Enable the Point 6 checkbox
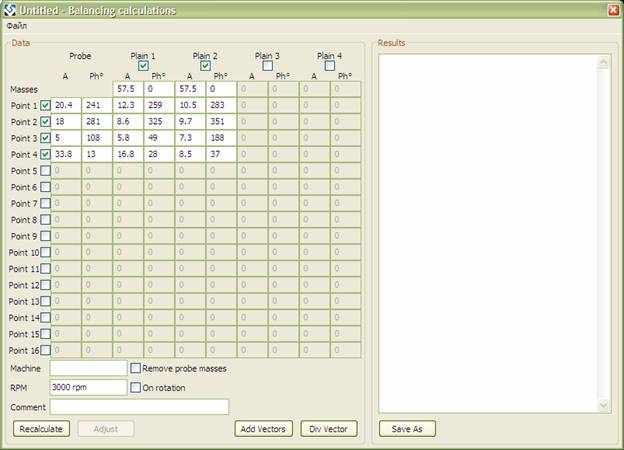 [x=45, y=187]
